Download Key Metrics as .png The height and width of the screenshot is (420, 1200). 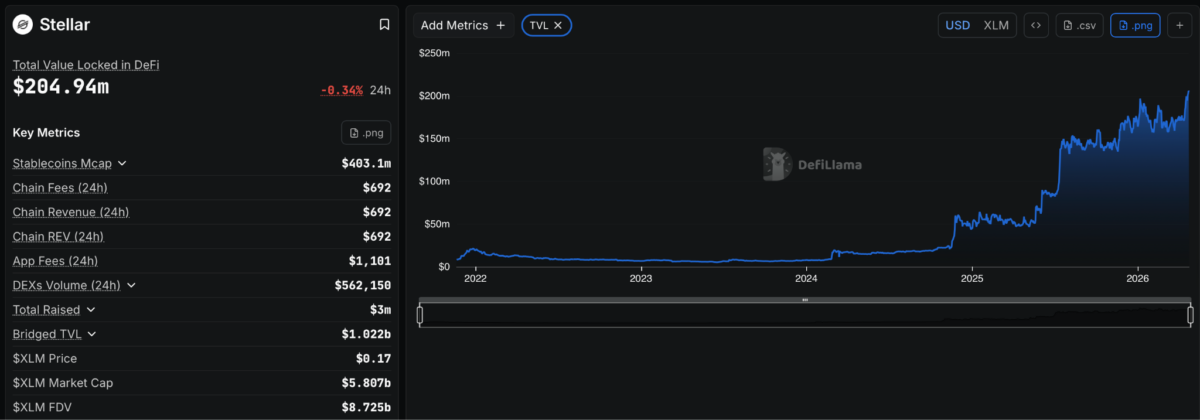click(x=366, y=133)
